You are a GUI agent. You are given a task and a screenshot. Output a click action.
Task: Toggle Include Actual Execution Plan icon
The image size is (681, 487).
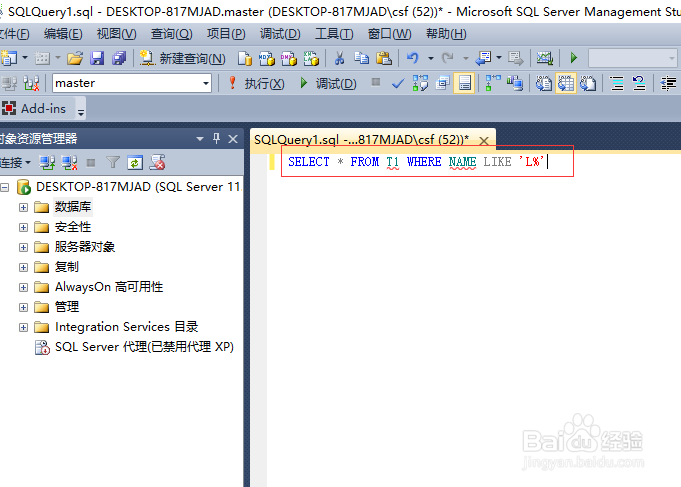[493, 83]
